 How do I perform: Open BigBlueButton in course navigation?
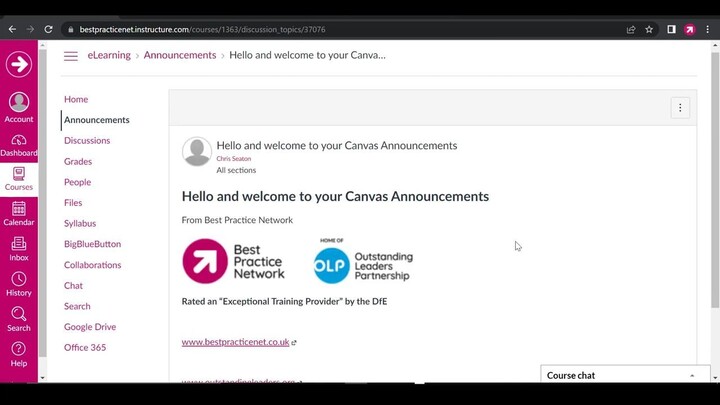click(x=93, y=244)
